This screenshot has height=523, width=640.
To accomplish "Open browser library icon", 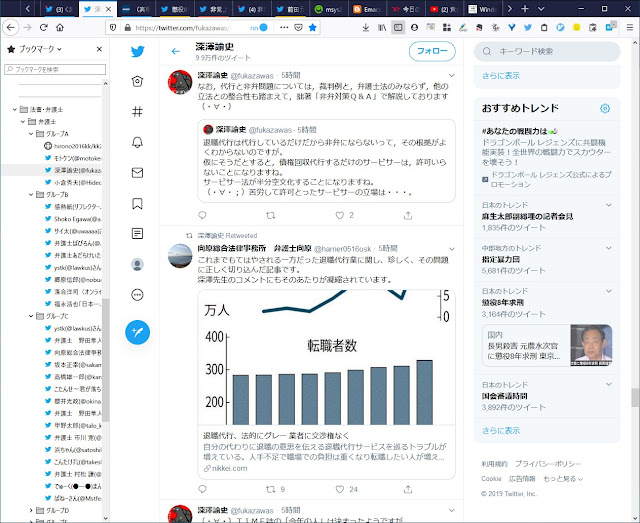I will coord(382,27).
